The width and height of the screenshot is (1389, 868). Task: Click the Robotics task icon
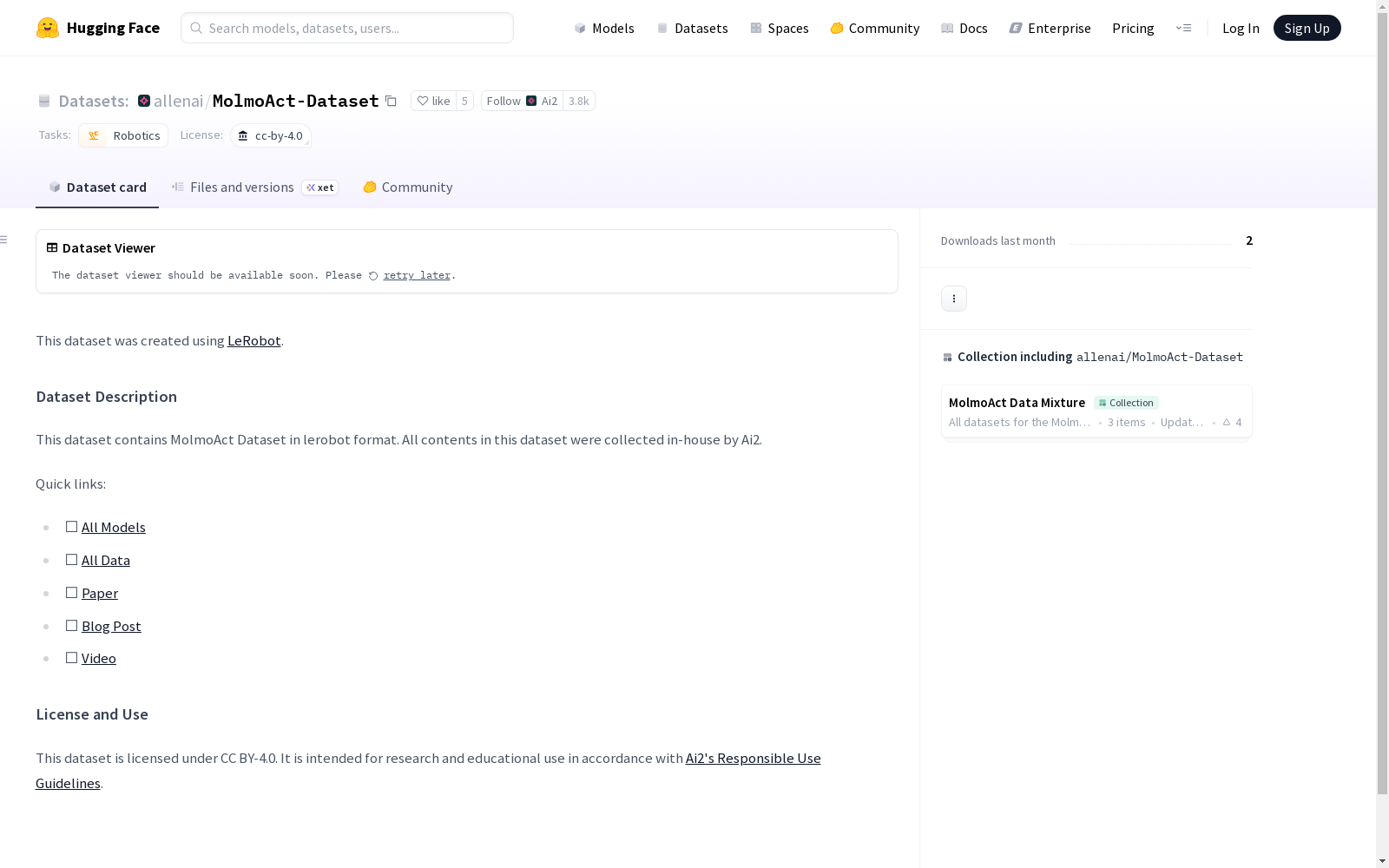pos(94,135)
